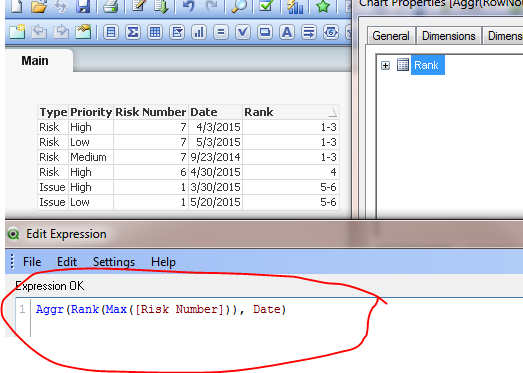
Task: Open Sheet Properties icon
Action: coord(83,32)
